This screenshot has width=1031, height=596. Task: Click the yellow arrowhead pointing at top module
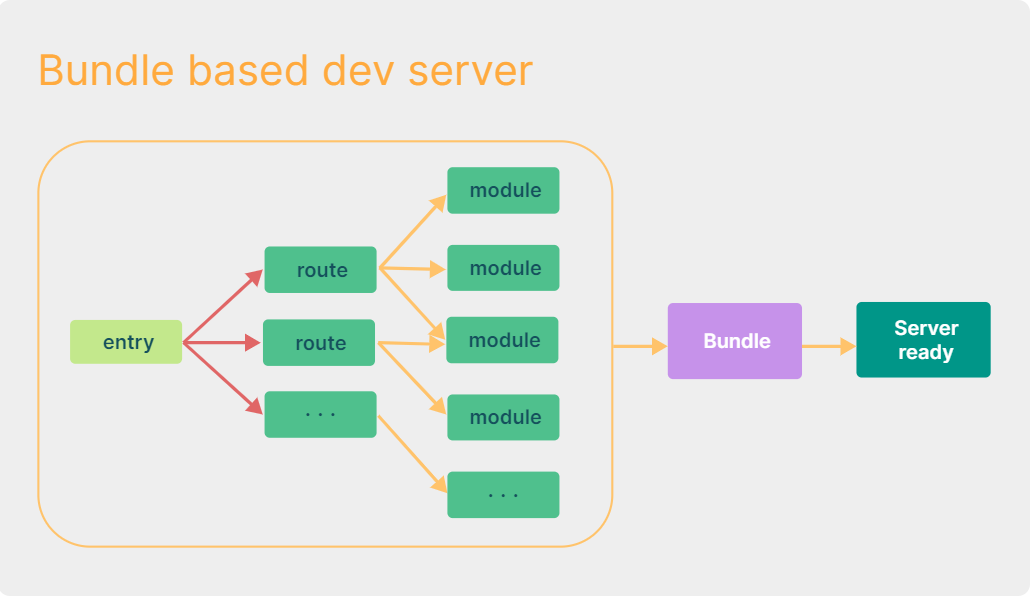[439, 203]
